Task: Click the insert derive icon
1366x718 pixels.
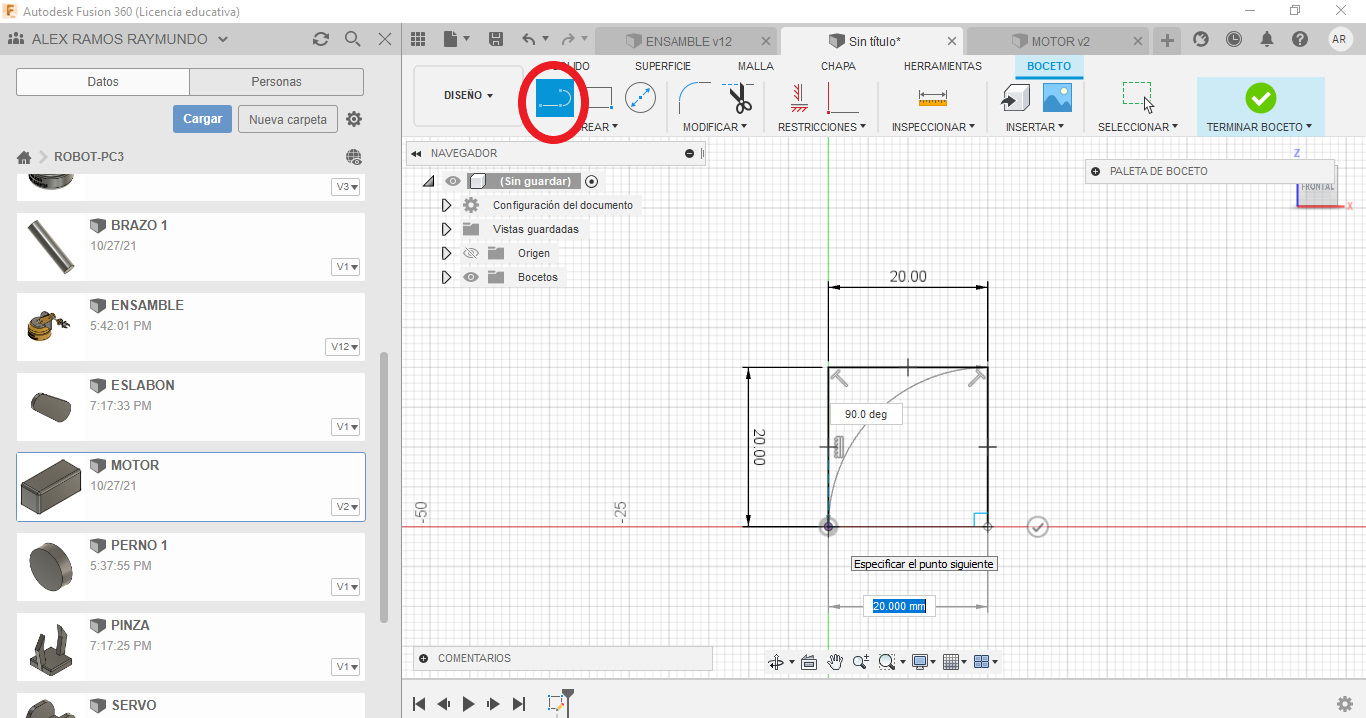Action: point(1015,98)
